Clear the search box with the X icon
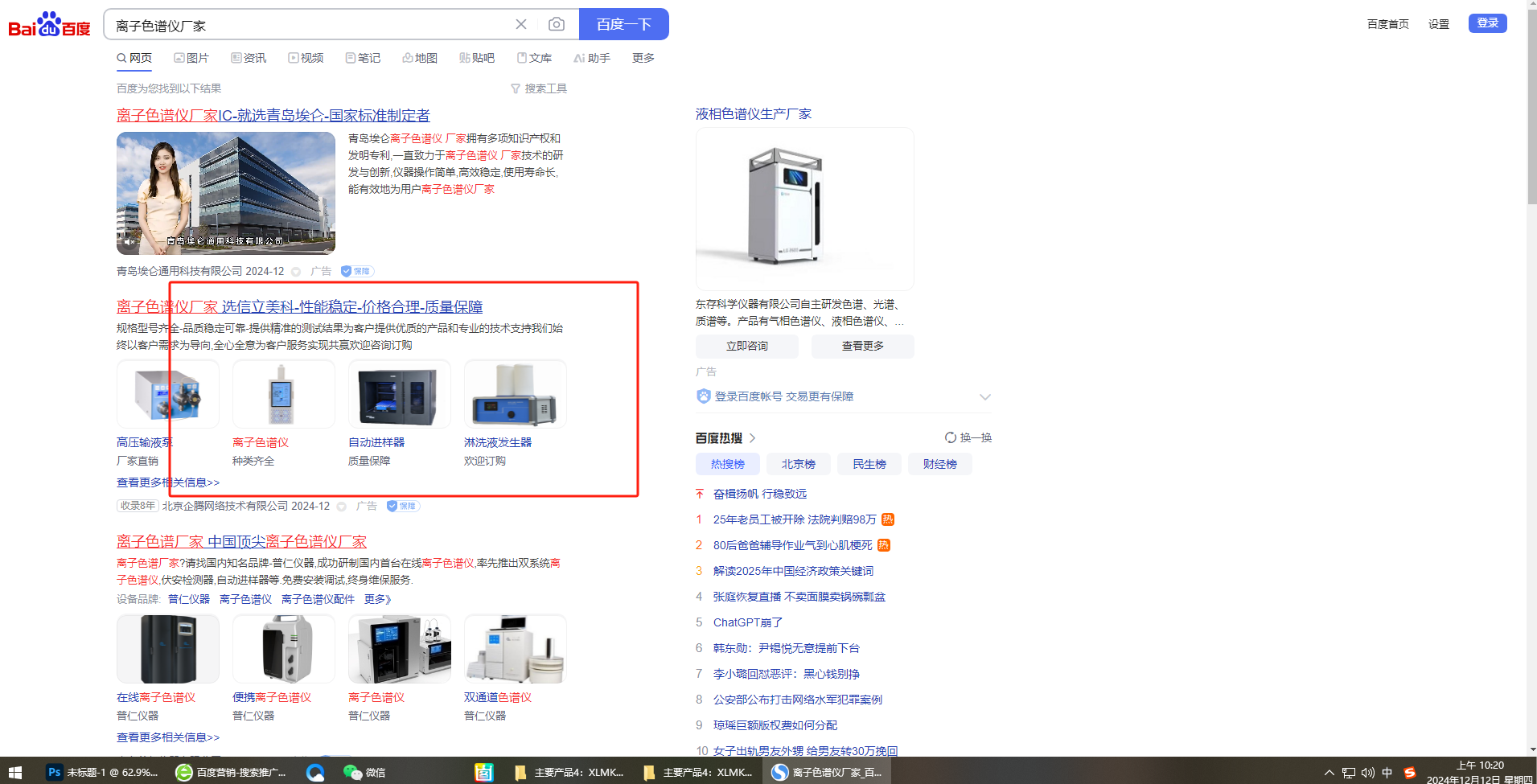 [x=521, y=24]
